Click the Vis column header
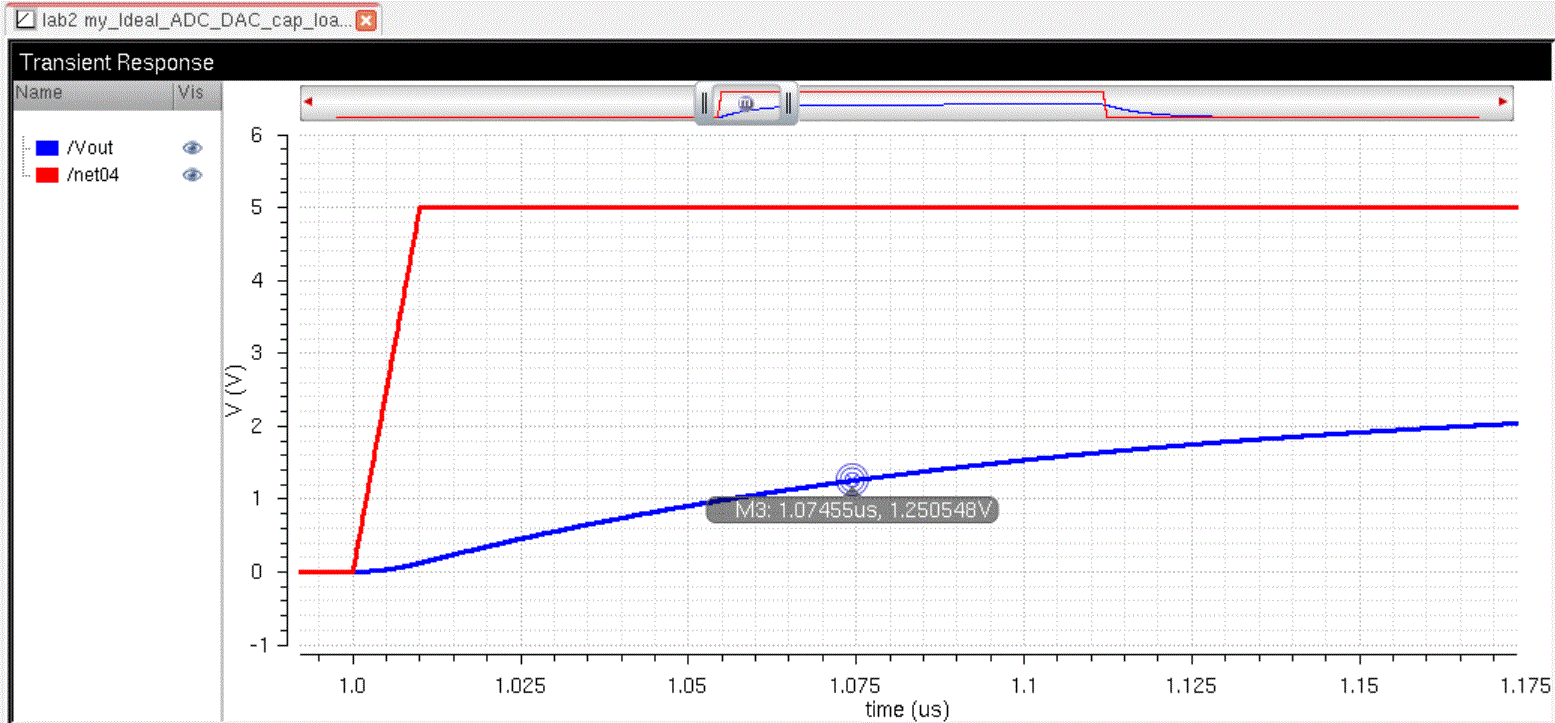Screen dimensions: 1555x723 (189, 92)
